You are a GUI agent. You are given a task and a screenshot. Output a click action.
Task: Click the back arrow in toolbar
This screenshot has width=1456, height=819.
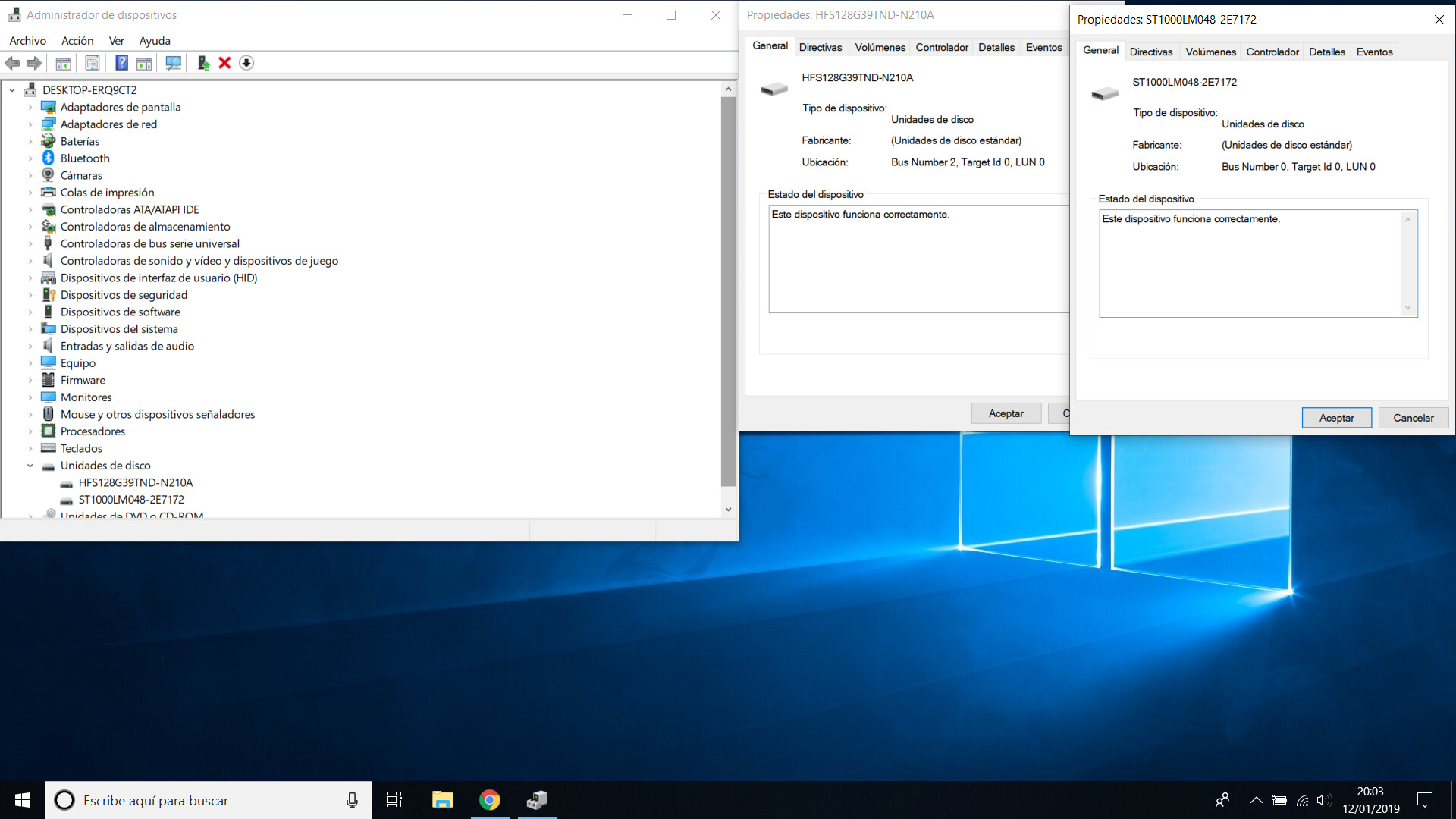pyautogui.click(x=13, y=63)
